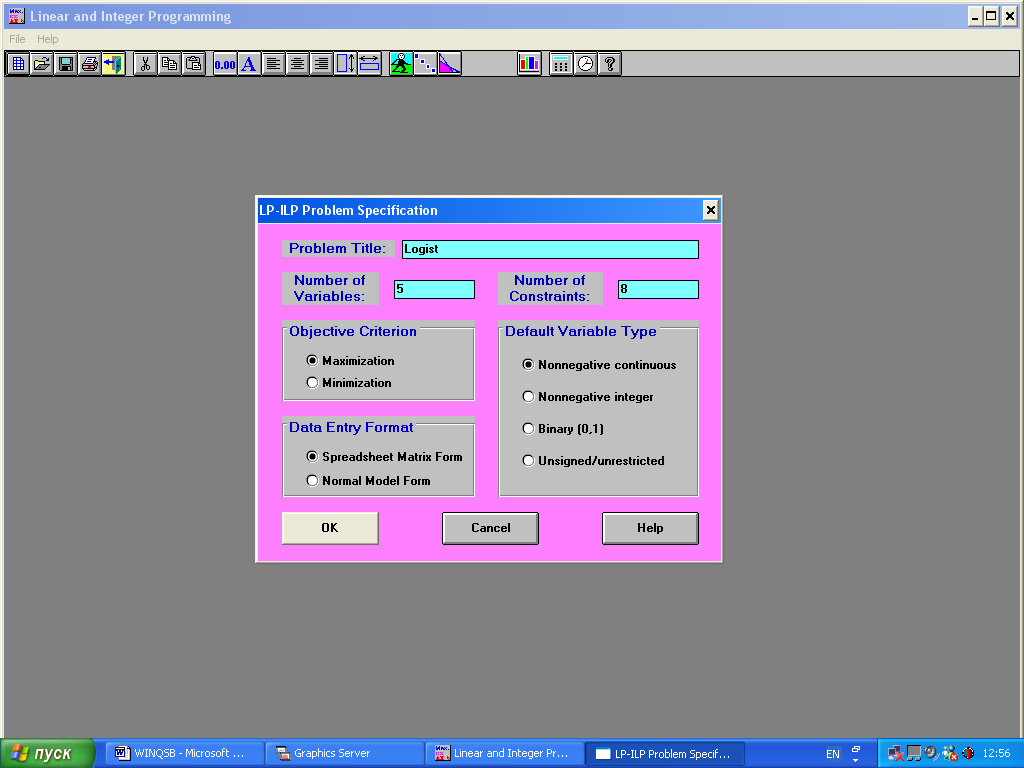Click the Number of Constraints field
The image size is (1024, 768).
click(658, 289)
